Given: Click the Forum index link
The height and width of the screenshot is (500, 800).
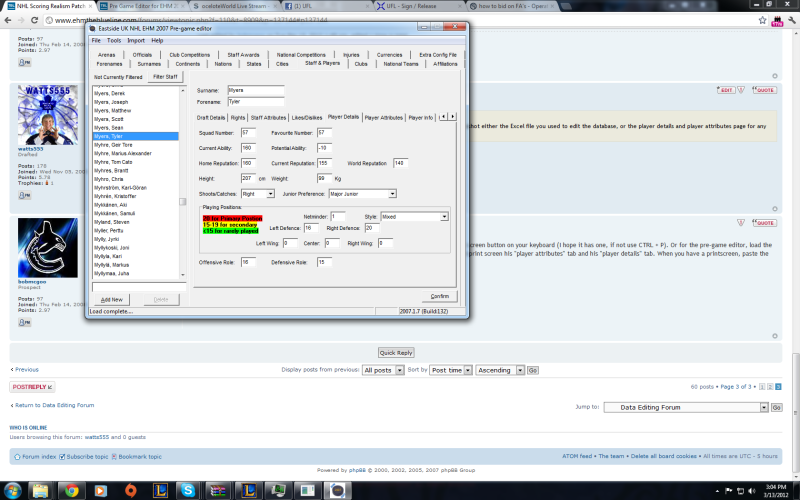Looking at the screenshot, I should [39, 457].
